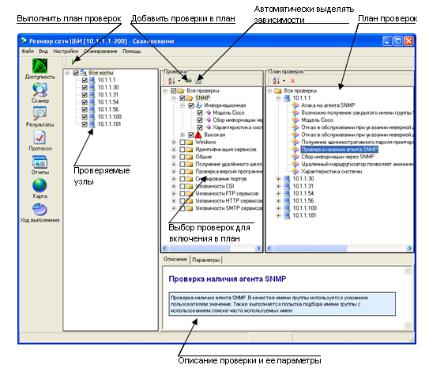Check the Уязвимости FTP сервисов checkbox
This screenshot has width=426, height=369.
[x=182, y=193]
